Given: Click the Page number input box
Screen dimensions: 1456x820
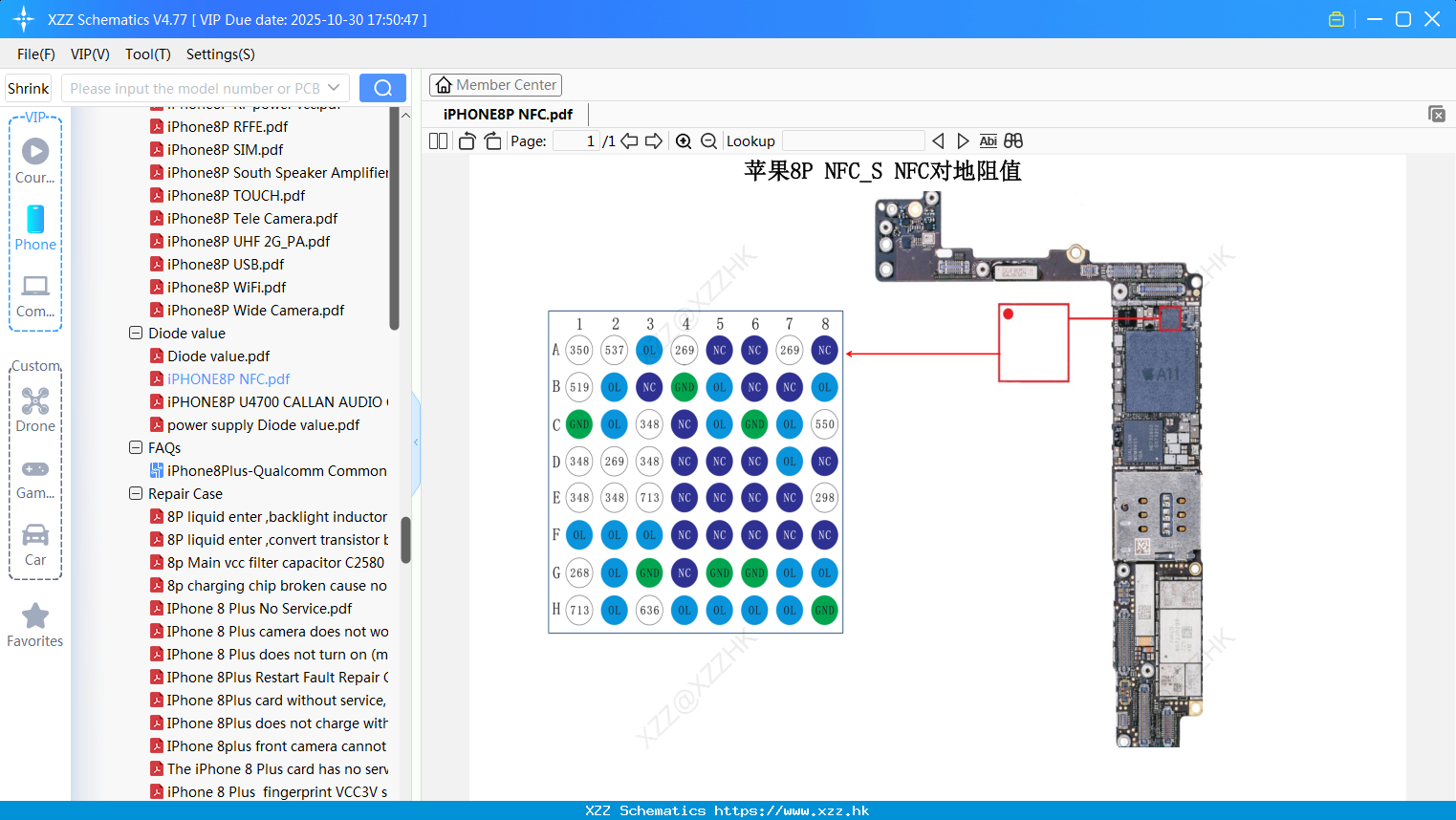Looking at the screenshot, I should [x=576, y=140].
